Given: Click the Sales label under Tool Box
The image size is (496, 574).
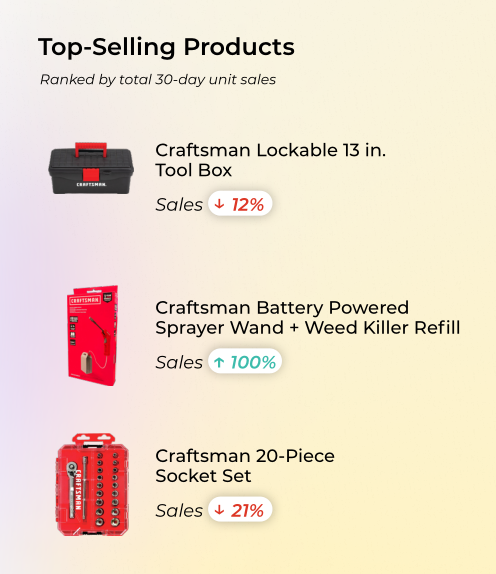Looking at the screenshot, I should [x=179, y=204].
